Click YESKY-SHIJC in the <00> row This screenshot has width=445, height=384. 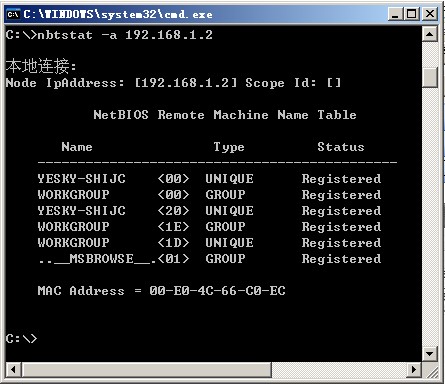[82, 179]
